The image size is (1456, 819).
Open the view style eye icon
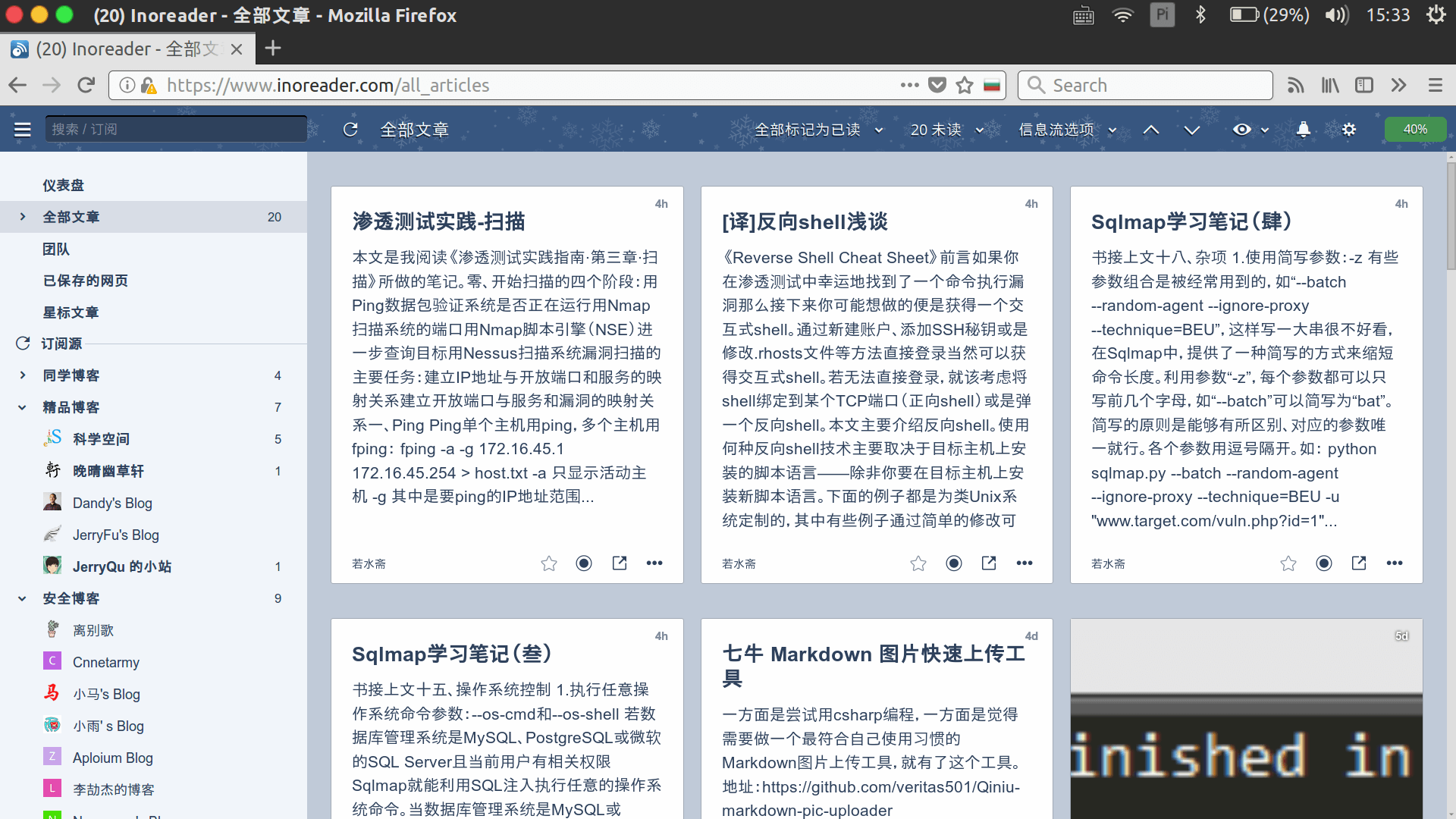click(x=1242, y=130)
